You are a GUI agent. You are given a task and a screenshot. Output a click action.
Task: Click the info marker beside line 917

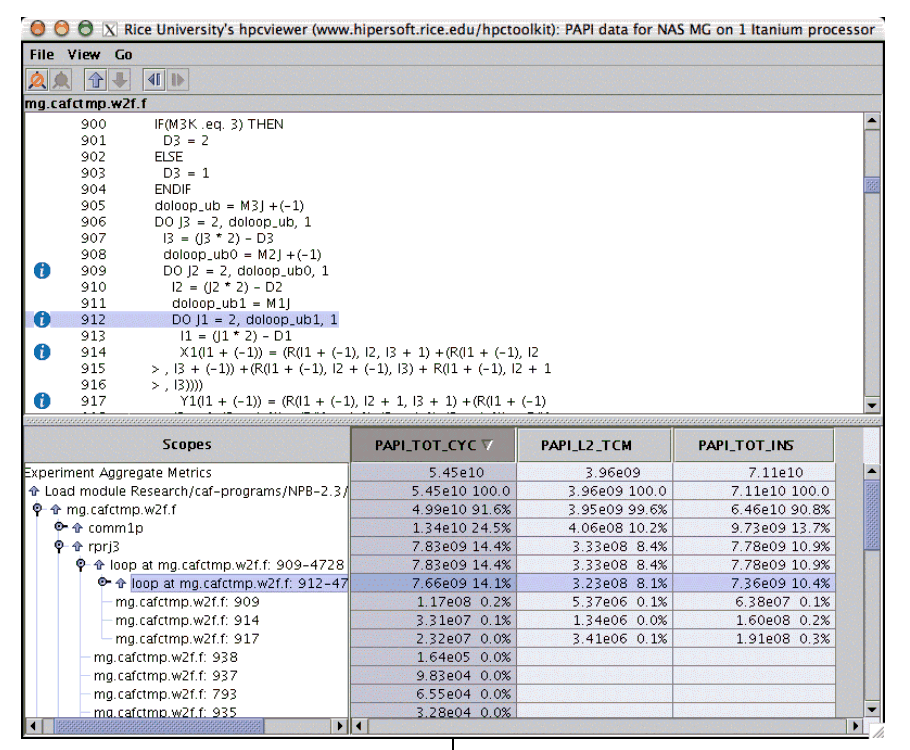point(41,400)
